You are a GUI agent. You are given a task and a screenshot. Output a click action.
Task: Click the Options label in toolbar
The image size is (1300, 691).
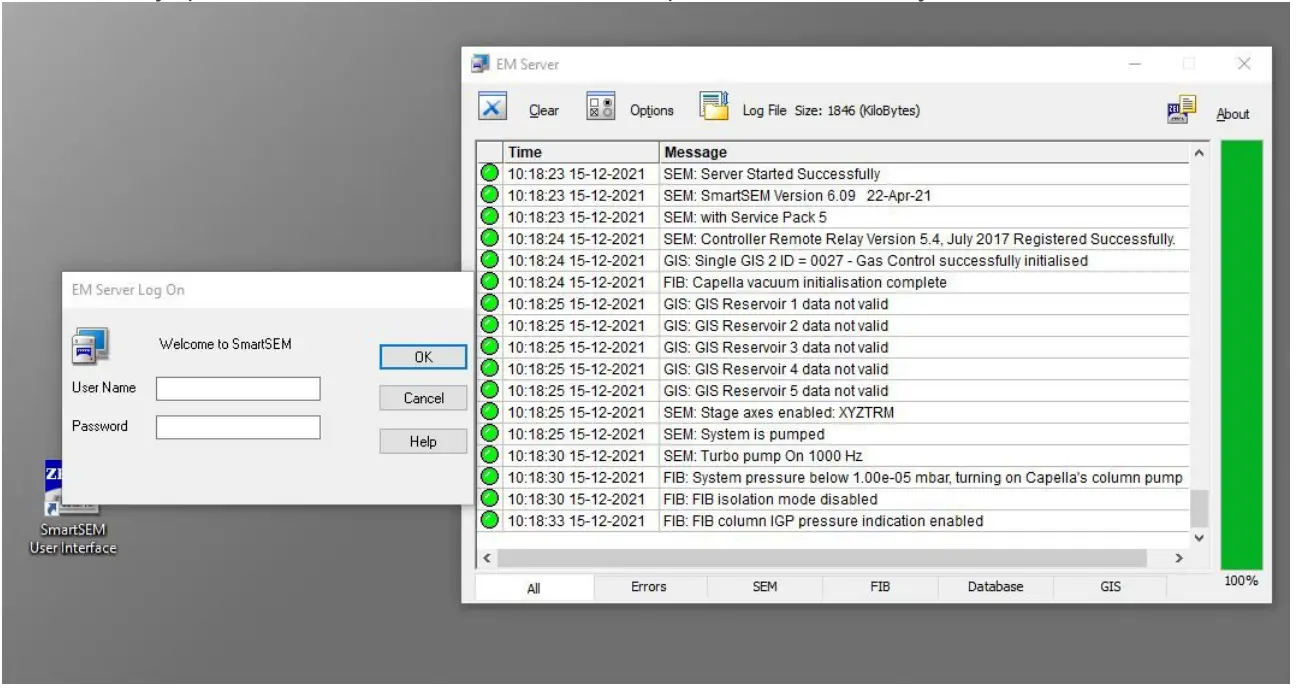pos(652,111)
